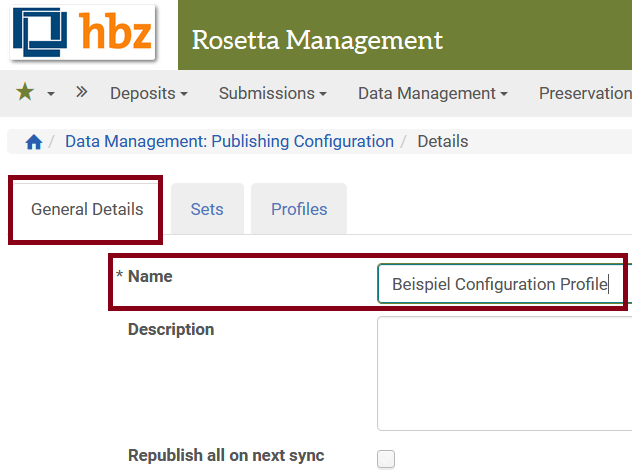
Task: Open the favorites star icon
Action: click(x=25, y=93)
